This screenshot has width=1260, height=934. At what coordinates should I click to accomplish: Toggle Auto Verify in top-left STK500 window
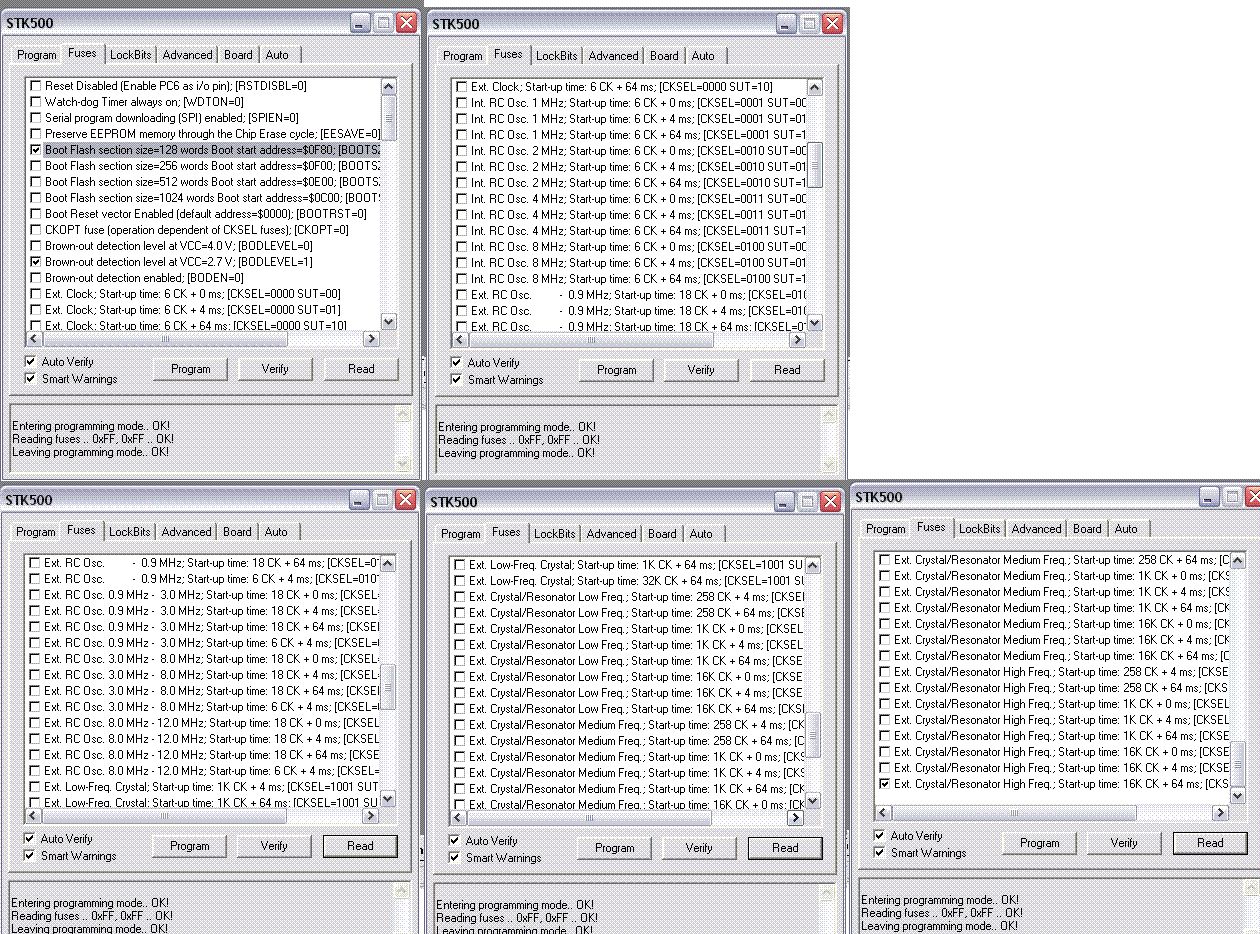click(31, 362)
